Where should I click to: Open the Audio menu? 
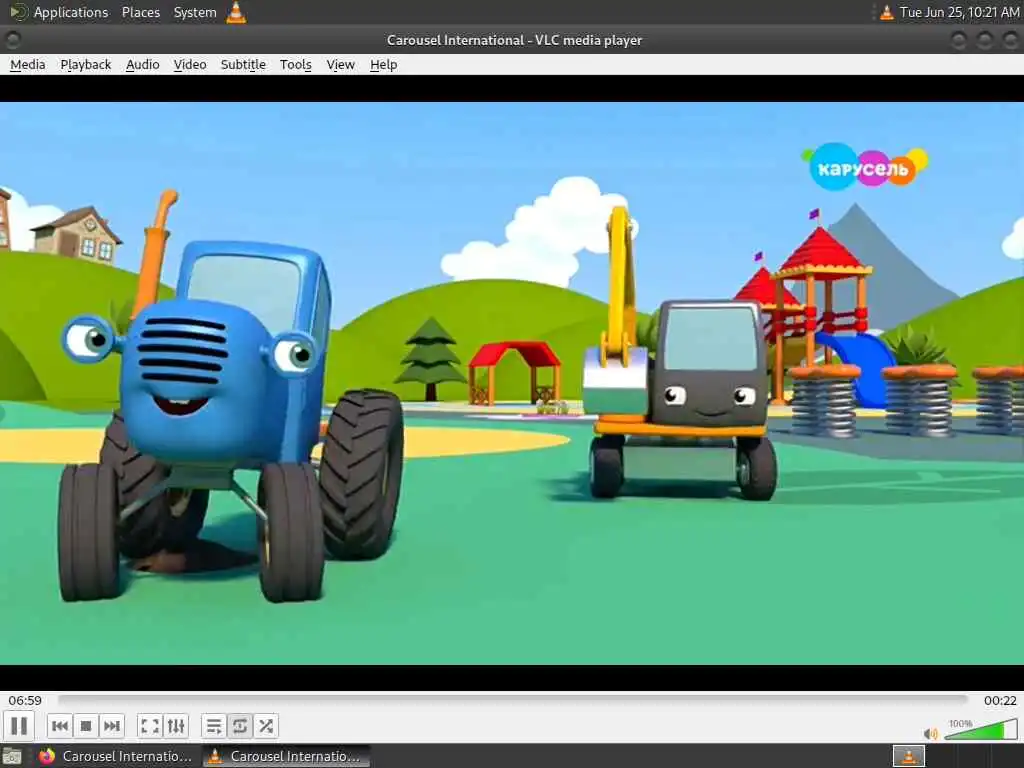click(x=142, y=65)
